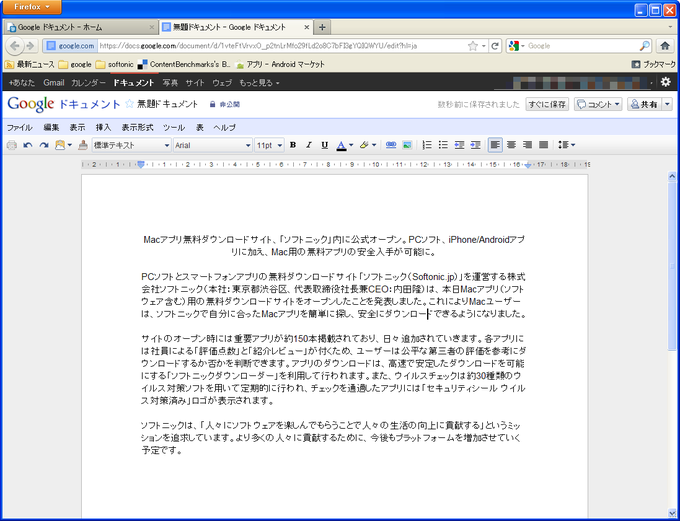Open the コメント dropdown button

pos(598,104)
